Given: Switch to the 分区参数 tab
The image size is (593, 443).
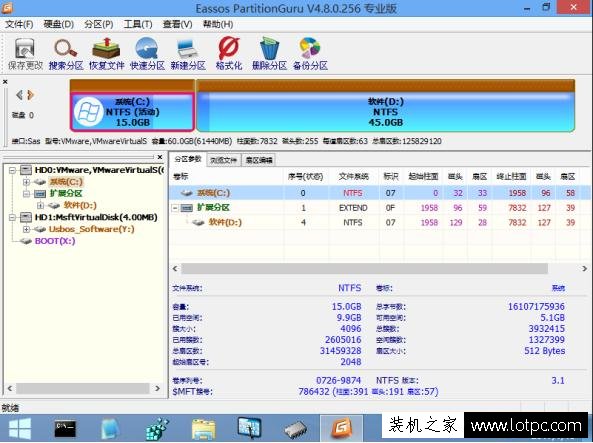Looking at the screenshot, I should point(188,159).
